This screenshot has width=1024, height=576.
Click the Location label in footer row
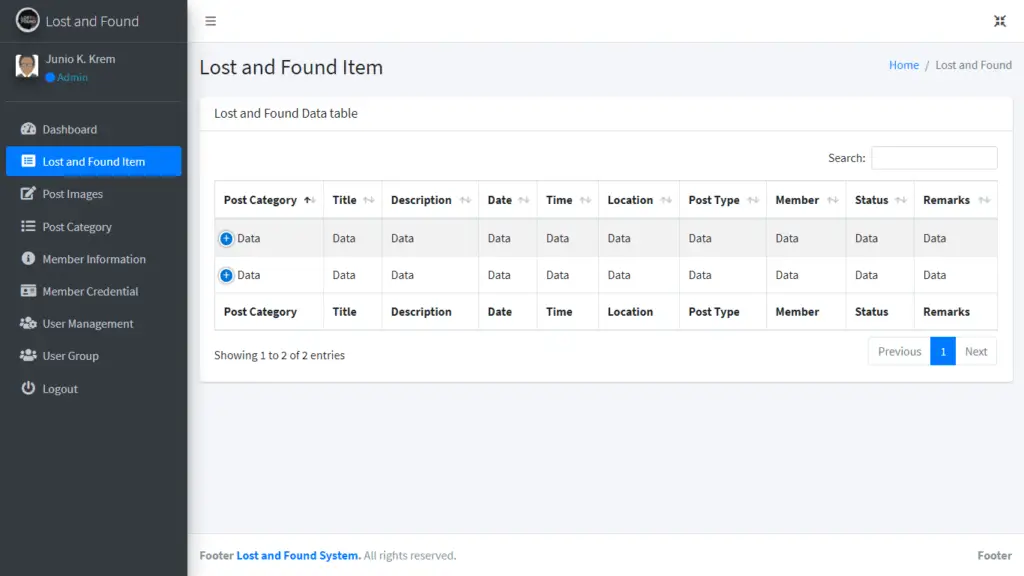click(630, 312)
